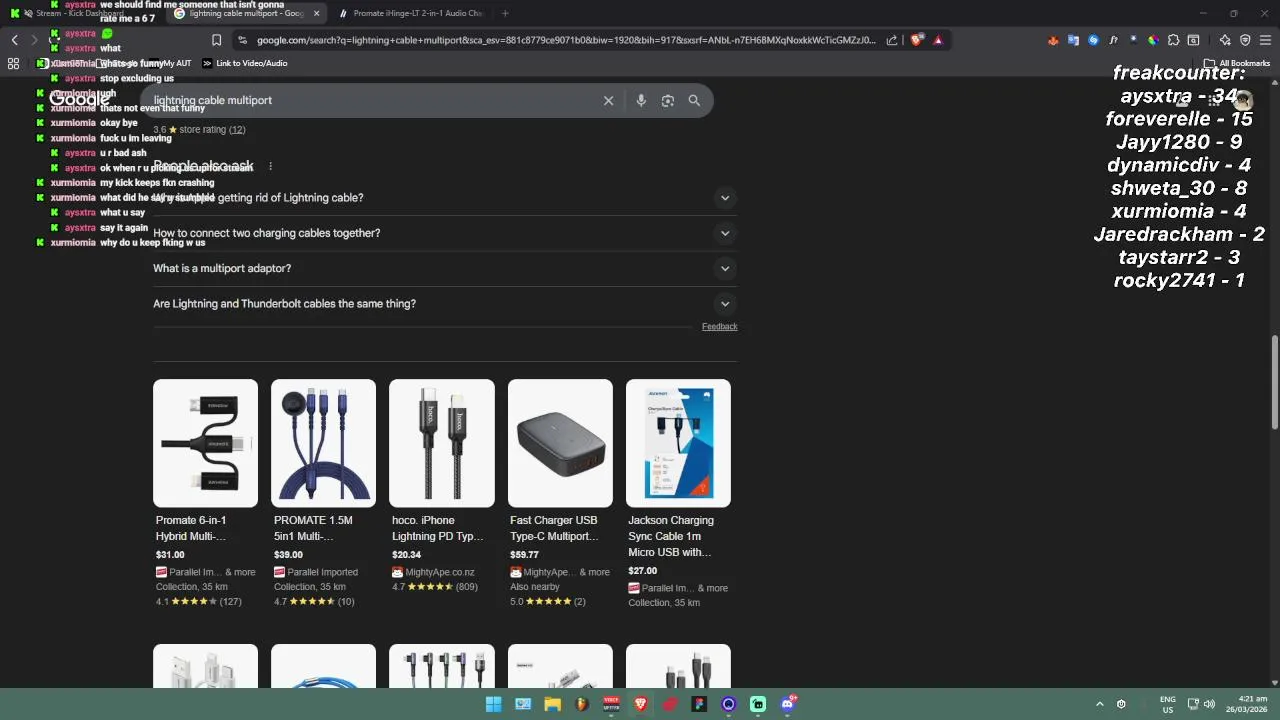Open Jackson Charging Sync Cable title
This screenshot has height=720, width=1280.
[x=671, y=536]
